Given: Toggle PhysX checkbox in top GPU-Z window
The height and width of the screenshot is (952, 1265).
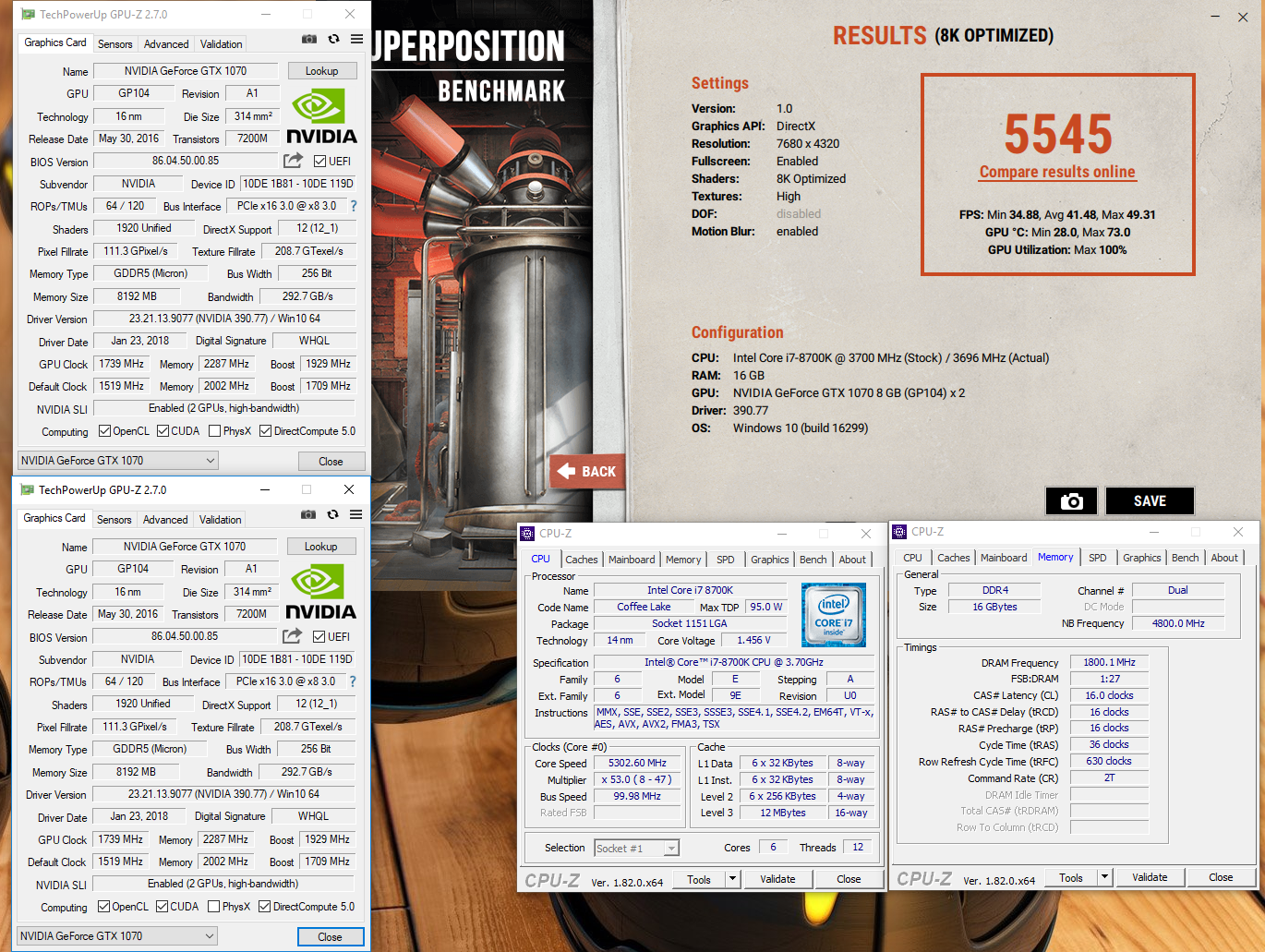Looking at the screenshot, I should pyautogui.click(x=214, y=431).
